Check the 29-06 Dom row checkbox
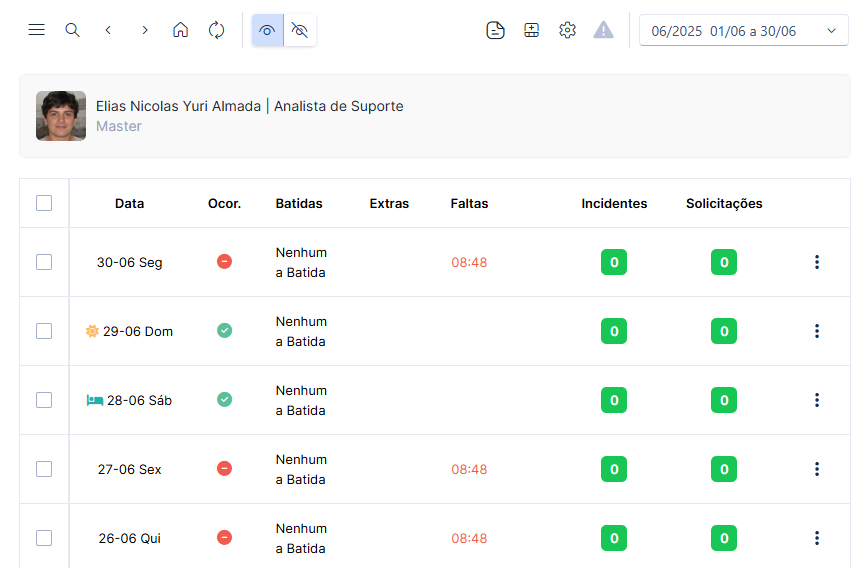The width and height of the screenshot is (858, 568). click(44, 331)
